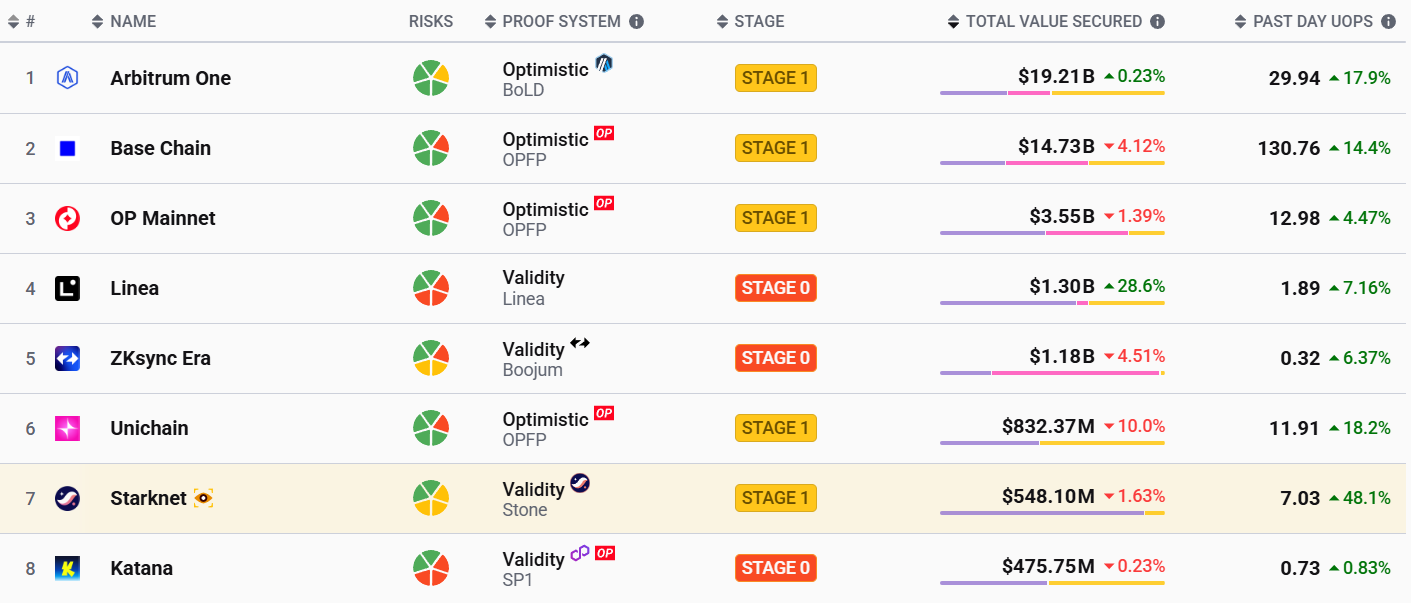Click Past Day UOPS info icon

(x=1388, y=21)
